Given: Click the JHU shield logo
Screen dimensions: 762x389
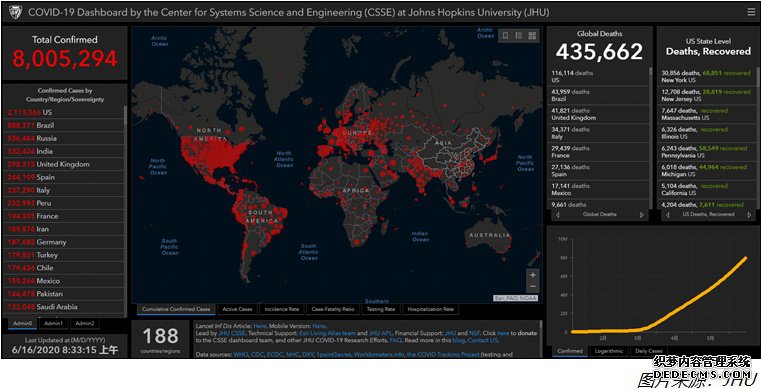Looking at the screenshot, I should (15, 12).
